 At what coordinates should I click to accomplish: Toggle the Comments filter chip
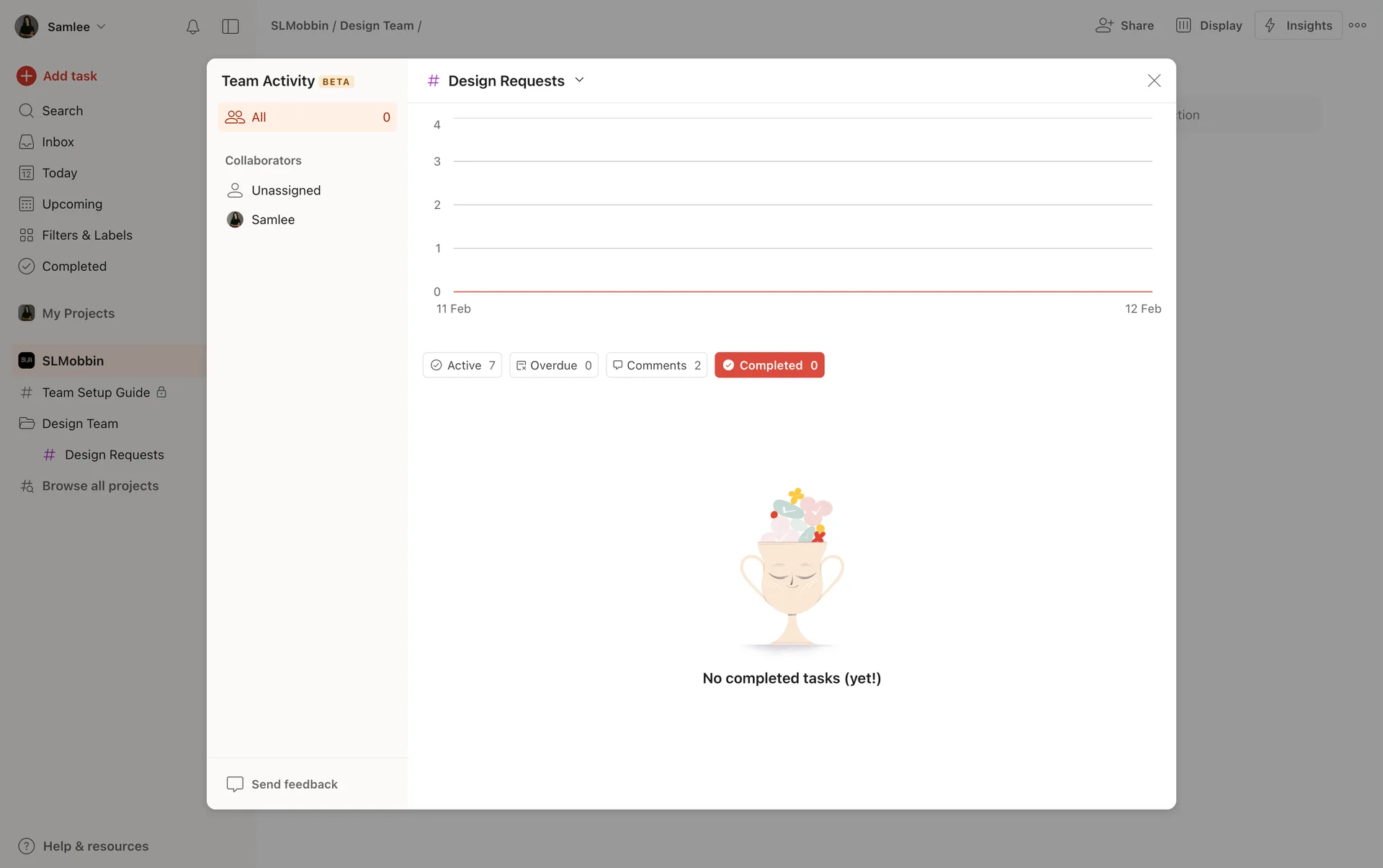click(x=655, y=365)
